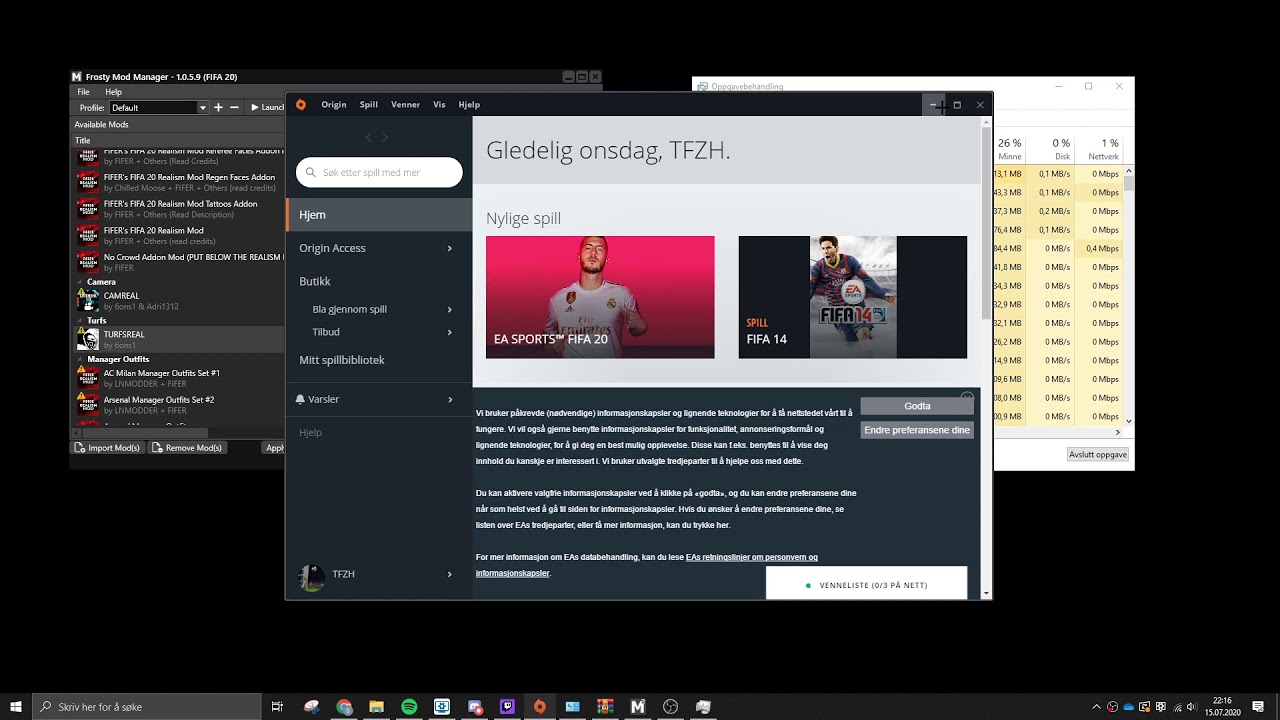The width and height of the screenshot is (1280, 720).
Task: Select FIFER's FIFA 20 Realism Mod Tattoos Addon
Action: point(180,208)
